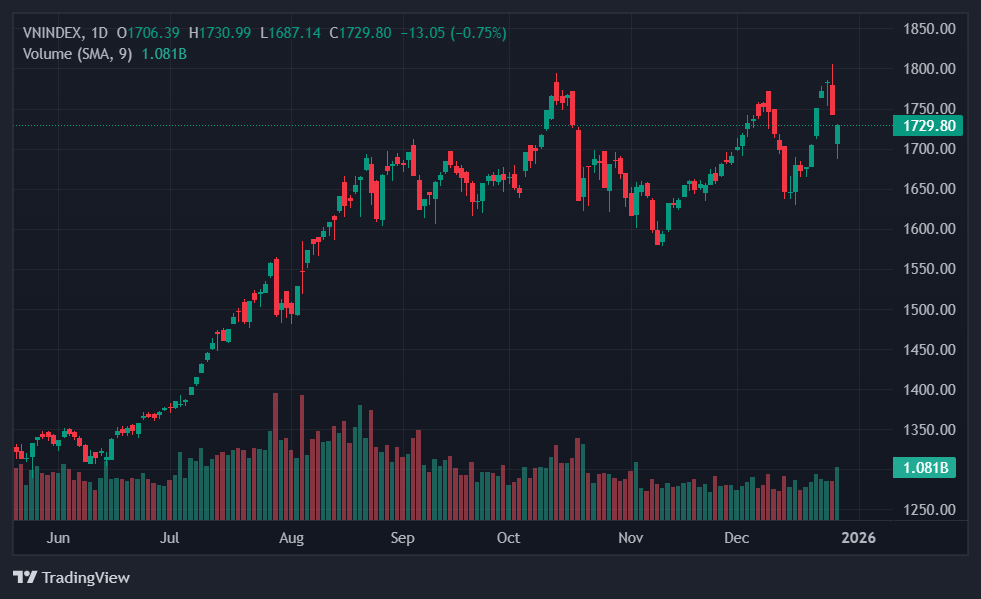Click the TradingView logo icon
This screenshot has height=599, width=981.
point(25,578)
